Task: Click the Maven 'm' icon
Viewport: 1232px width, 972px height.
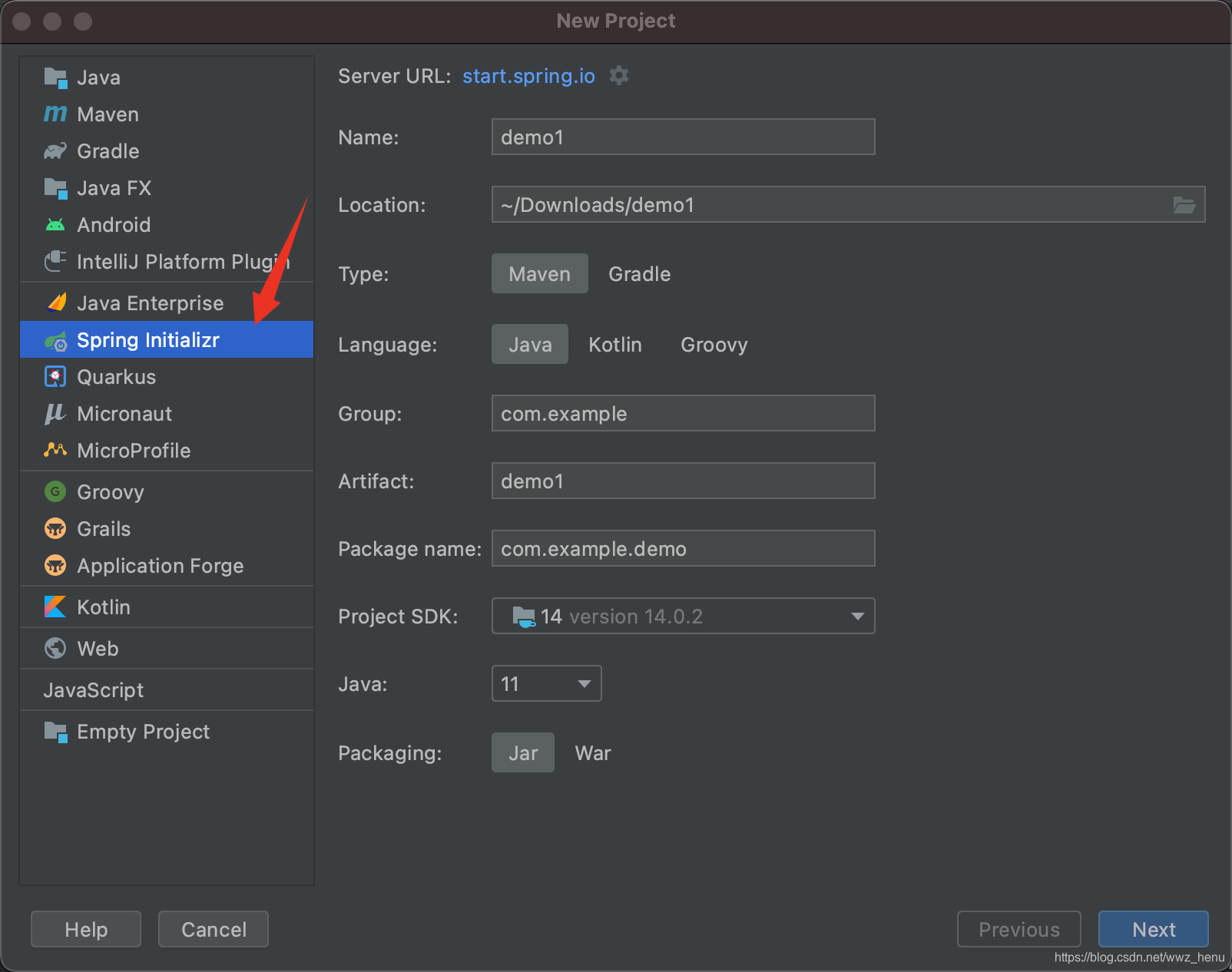Action: [x=55, y=114]
